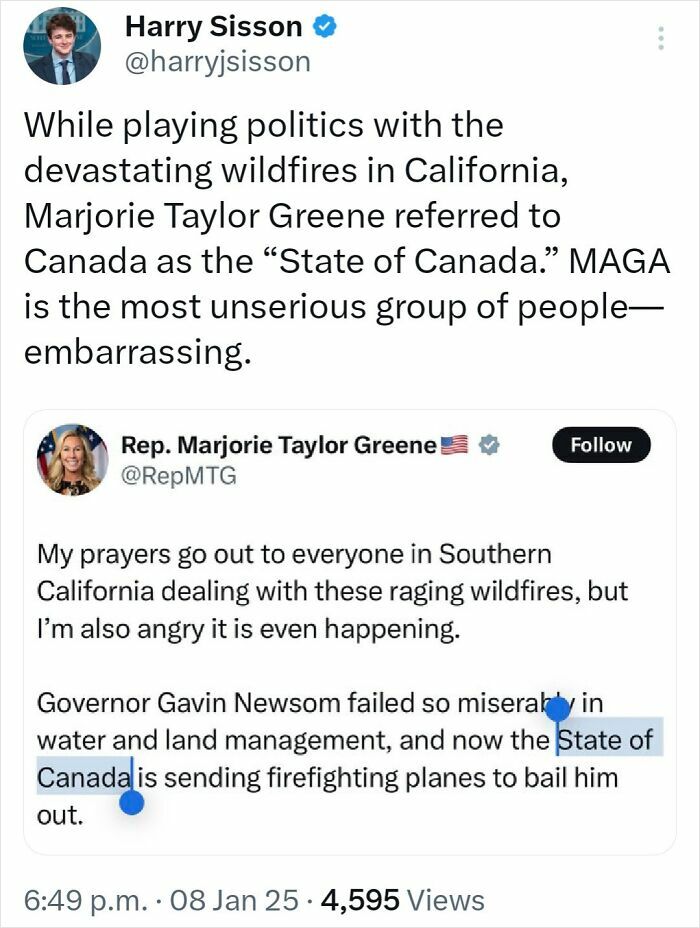This screenshot has width=700, height=928.
Task: Click the gray verified badge on quoted tweet
Action: (x=488, y=445)
